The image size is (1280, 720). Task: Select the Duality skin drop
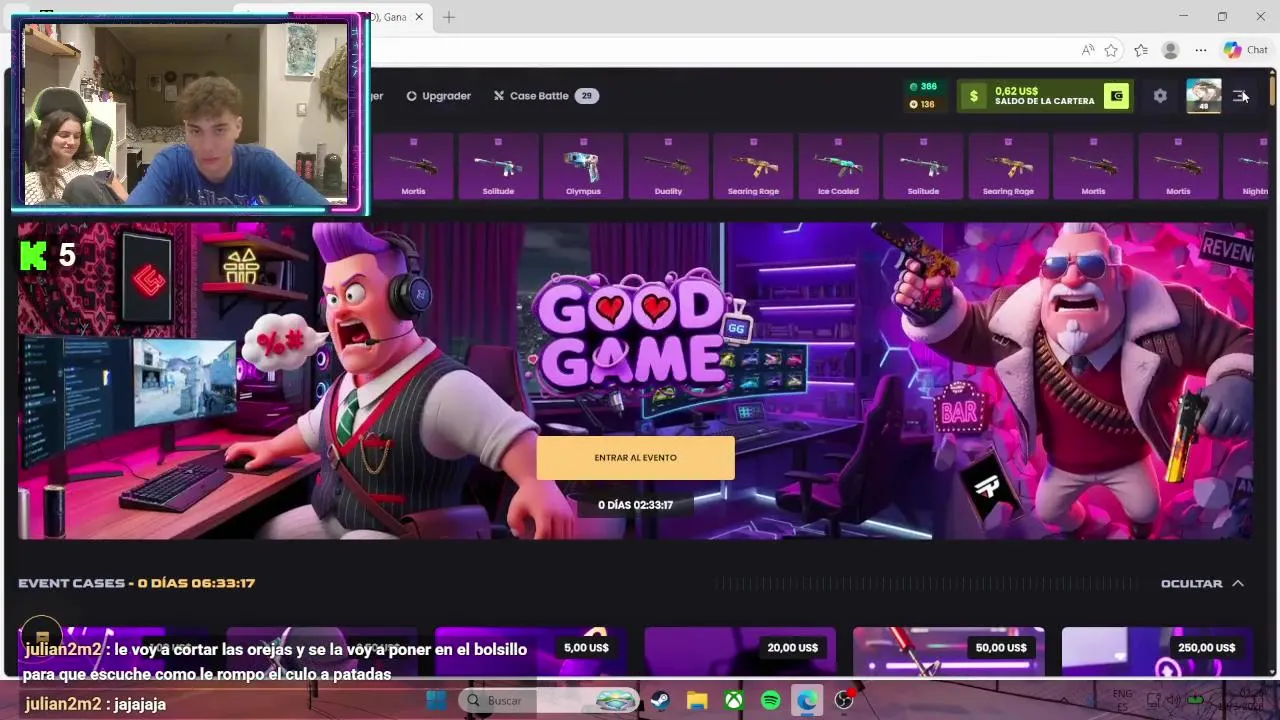668,166
